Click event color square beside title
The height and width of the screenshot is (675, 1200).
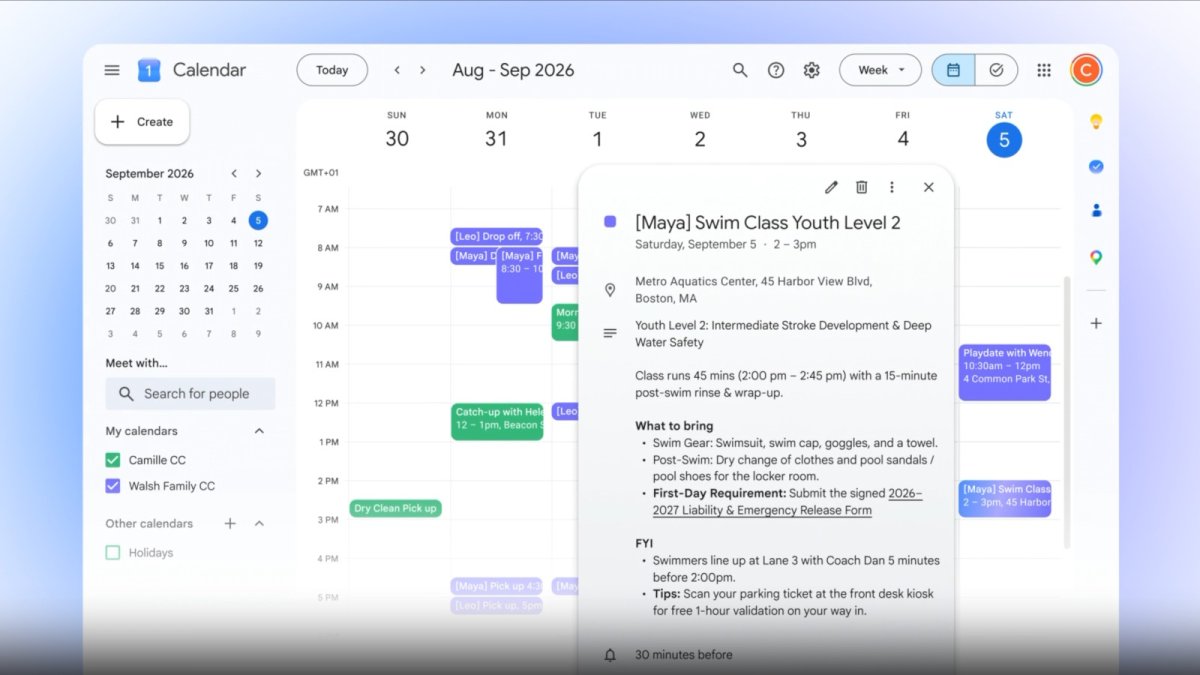coord(610,222)
